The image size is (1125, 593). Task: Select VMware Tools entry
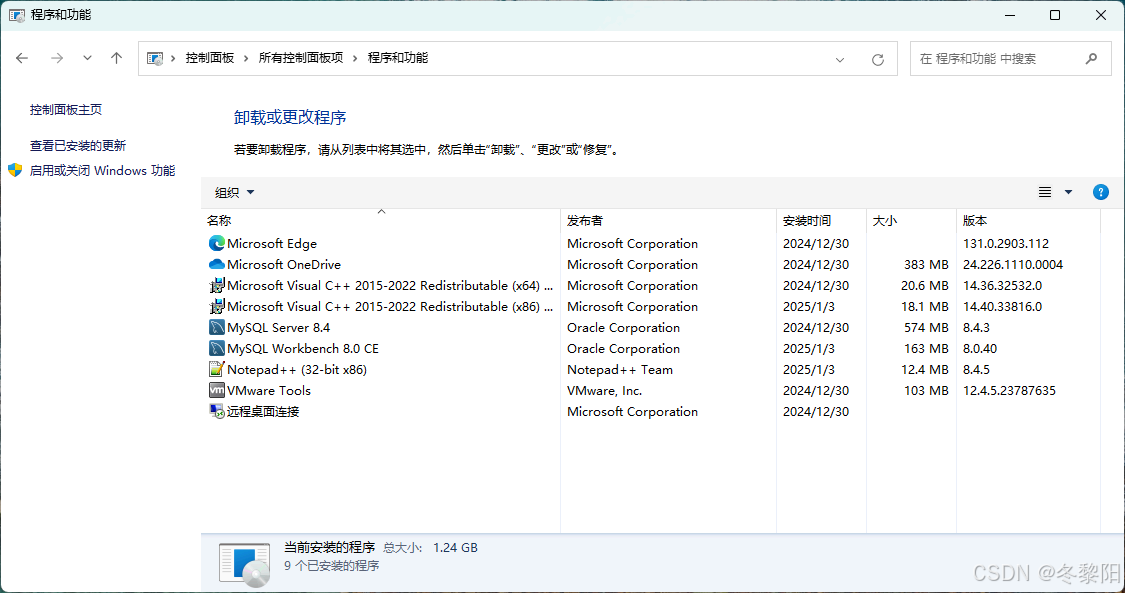tap(269, 390)
